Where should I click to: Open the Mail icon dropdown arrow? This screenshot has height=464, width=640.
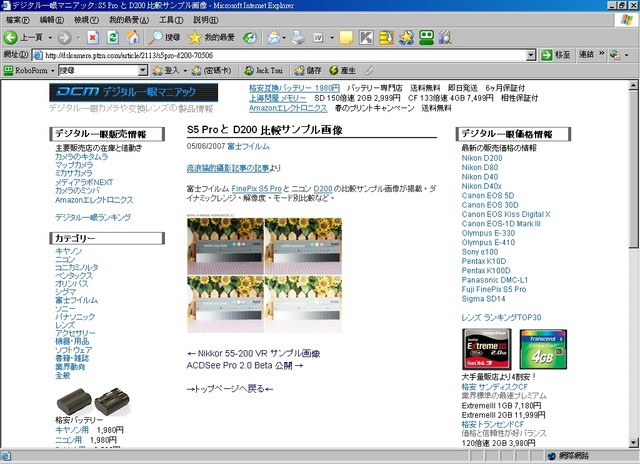284,38
